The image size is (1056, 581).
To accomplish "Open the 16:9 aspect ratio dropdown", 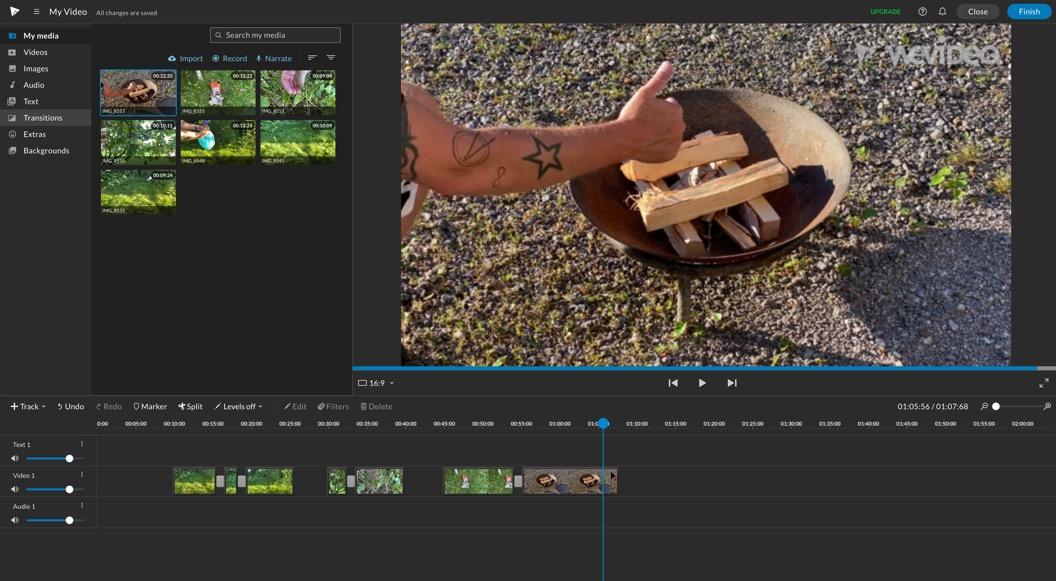I will coord(376,383).
